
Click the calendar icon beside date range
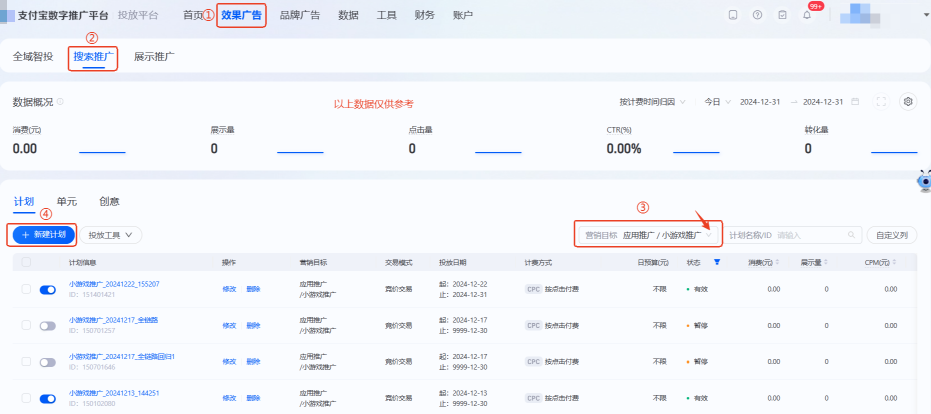(855, 102)
